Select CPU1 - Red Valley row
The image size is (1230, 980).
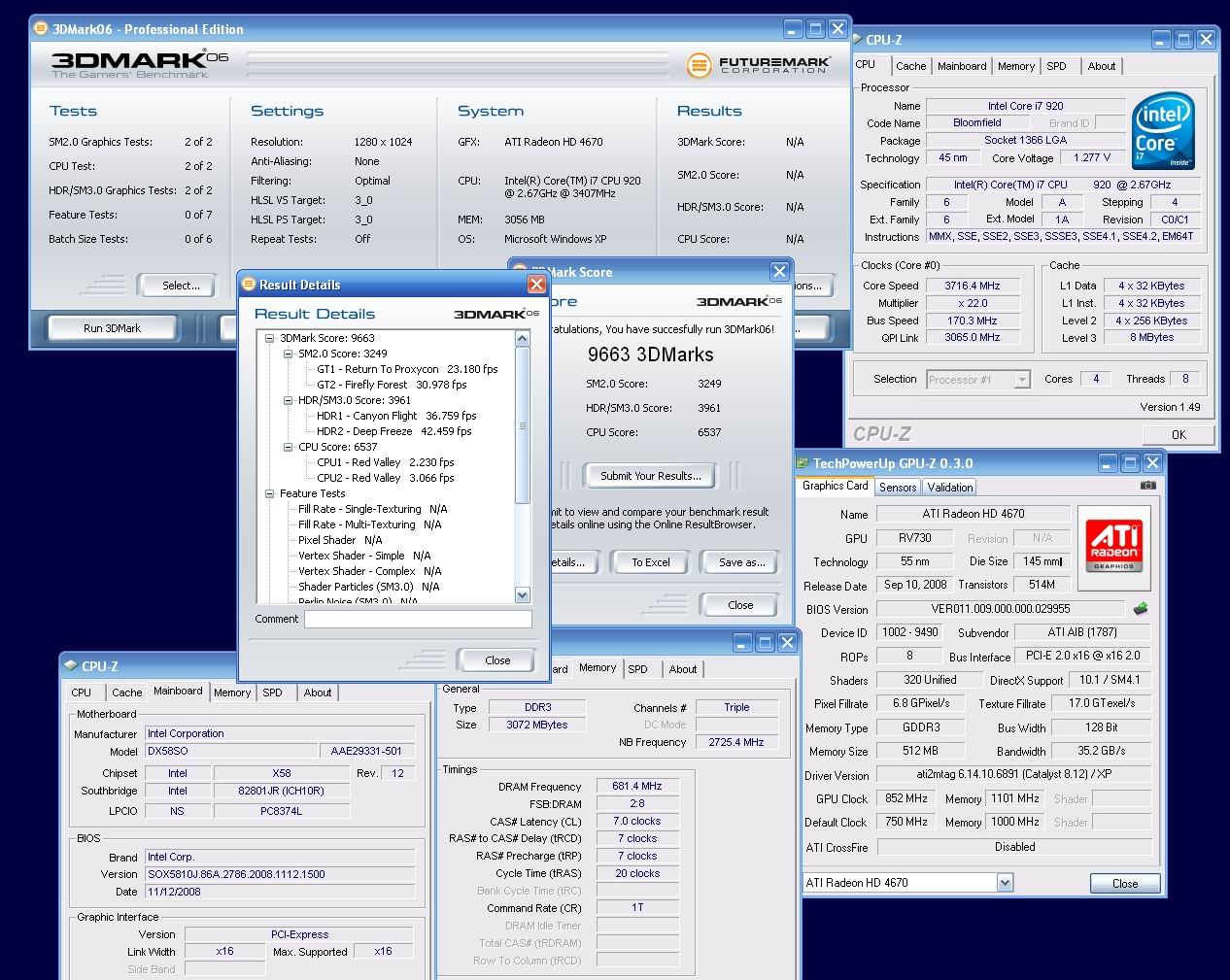pyautogui.click(x=385, y=462)
